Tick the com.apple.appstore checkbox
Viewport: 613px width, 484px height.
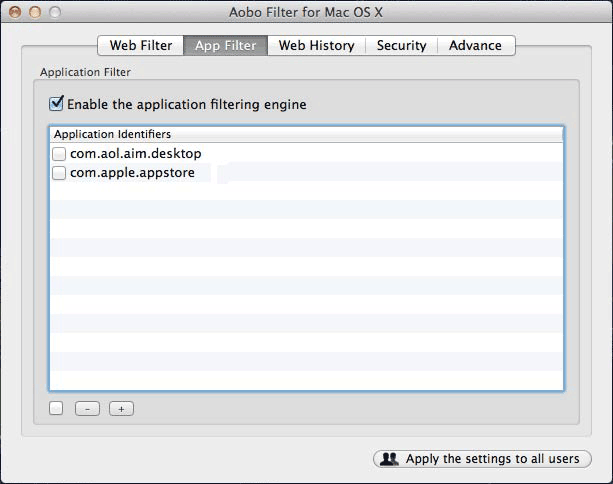59,173
